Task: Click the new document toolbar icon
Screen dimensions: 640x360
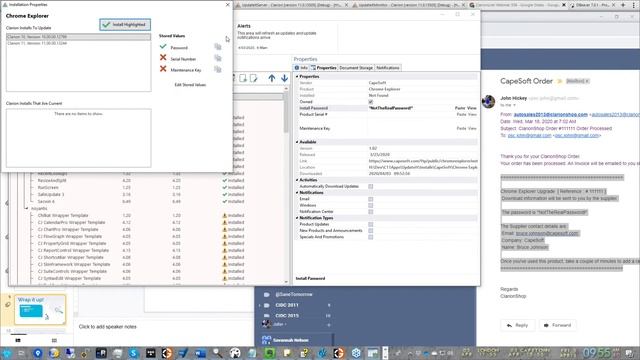Action: (243, 78)
